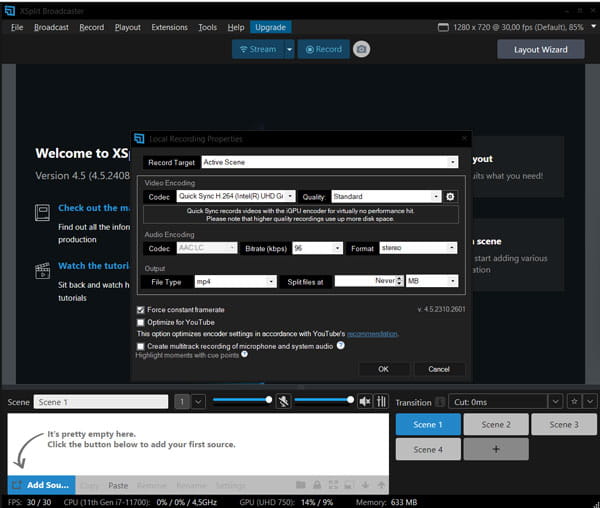Image resolution: width=600 pixels, height=508 pixels.
Task: Expand the resolution options arrow at top right
Action: click(593, 27)
